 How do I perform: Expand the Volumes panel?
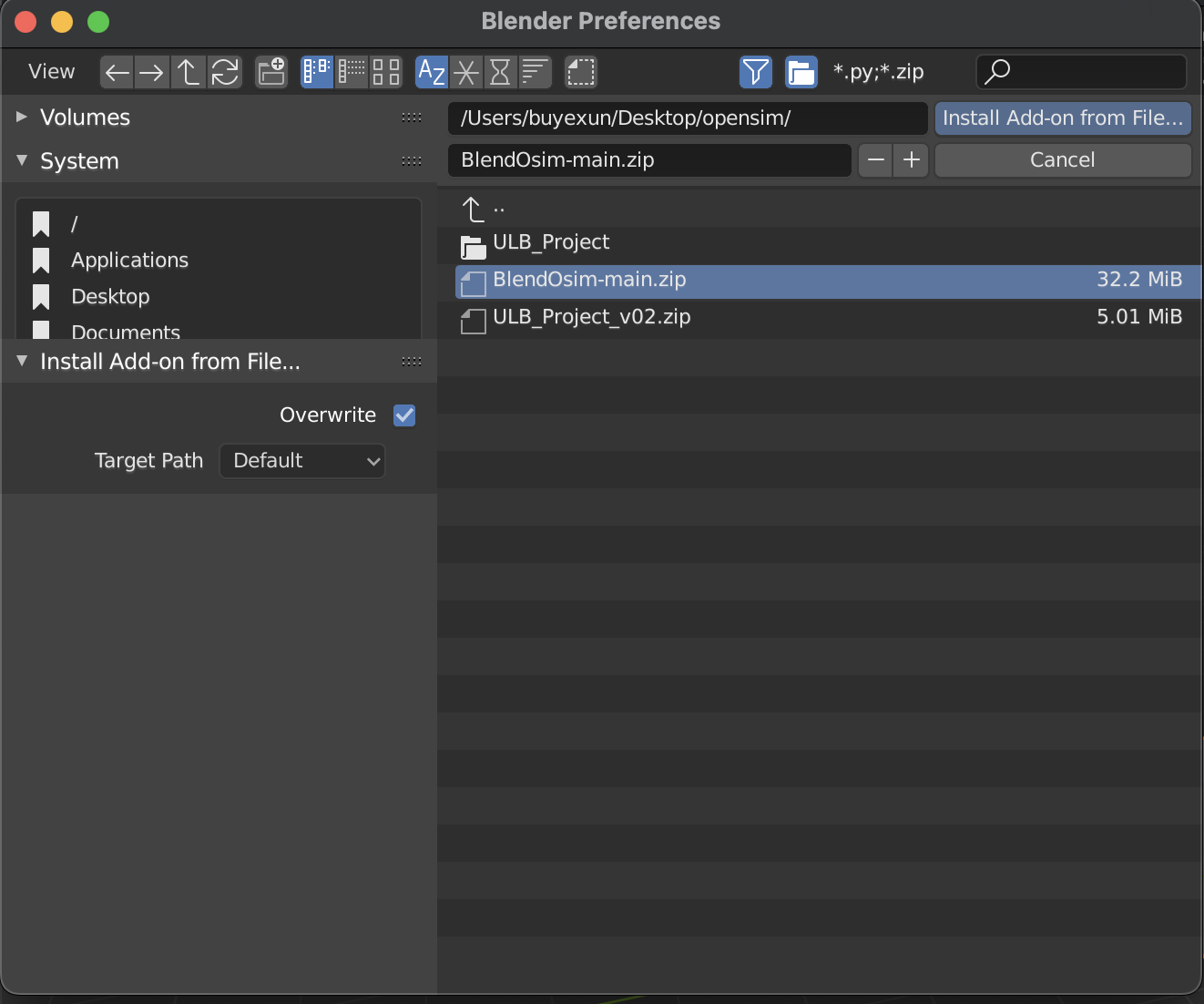[x=22, y=118]
